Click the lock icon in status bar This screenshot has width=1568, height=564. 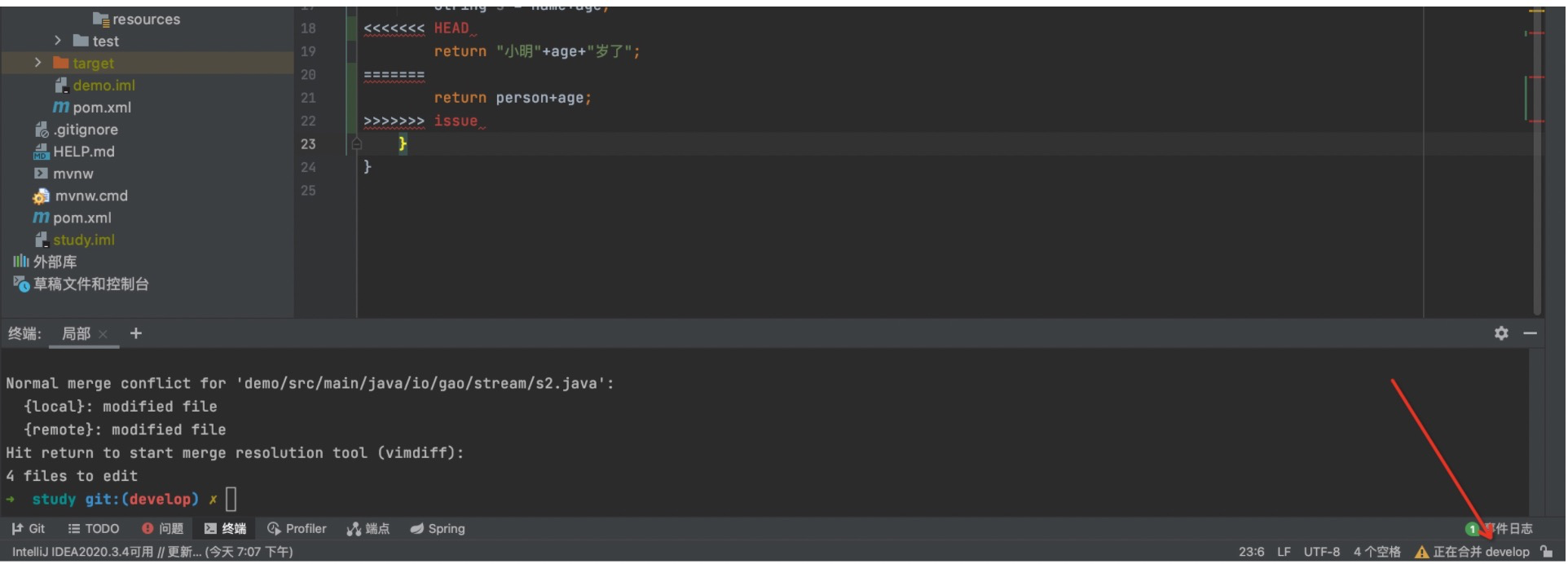click(x=1546, y=552)
